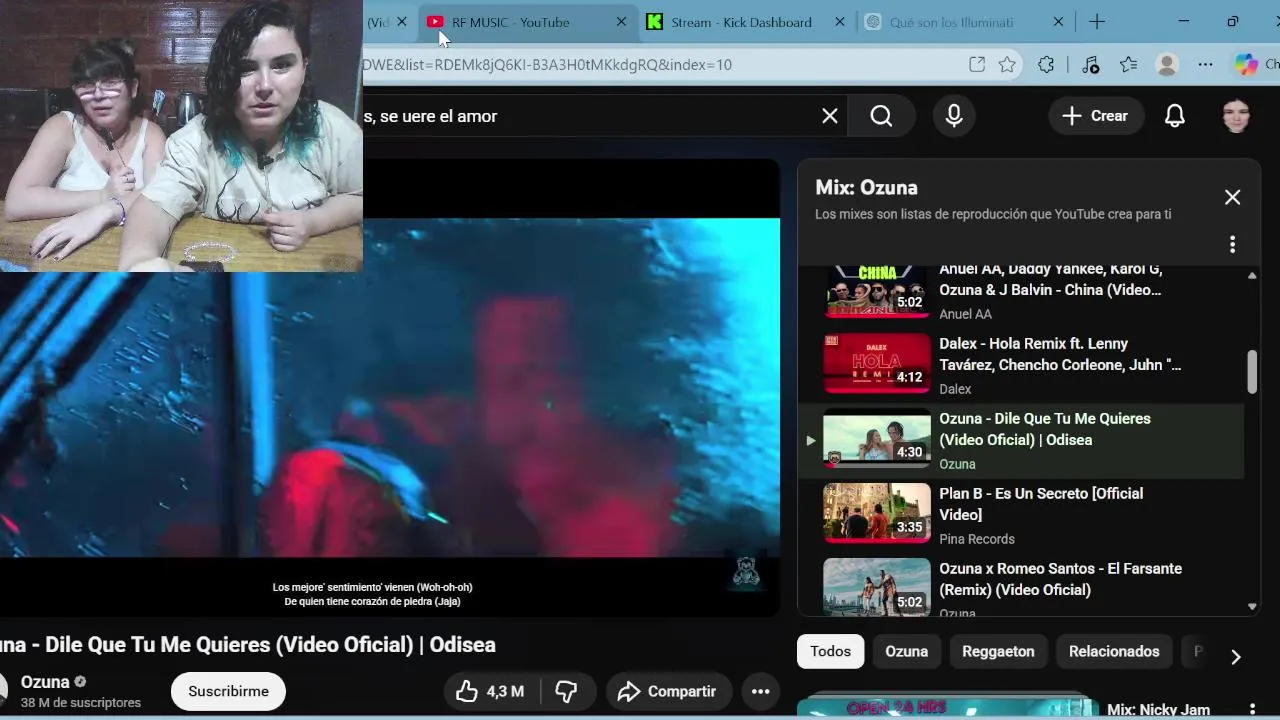Select the Relacionados filter chip
1280x720 pixels.
pos(1114,651)
